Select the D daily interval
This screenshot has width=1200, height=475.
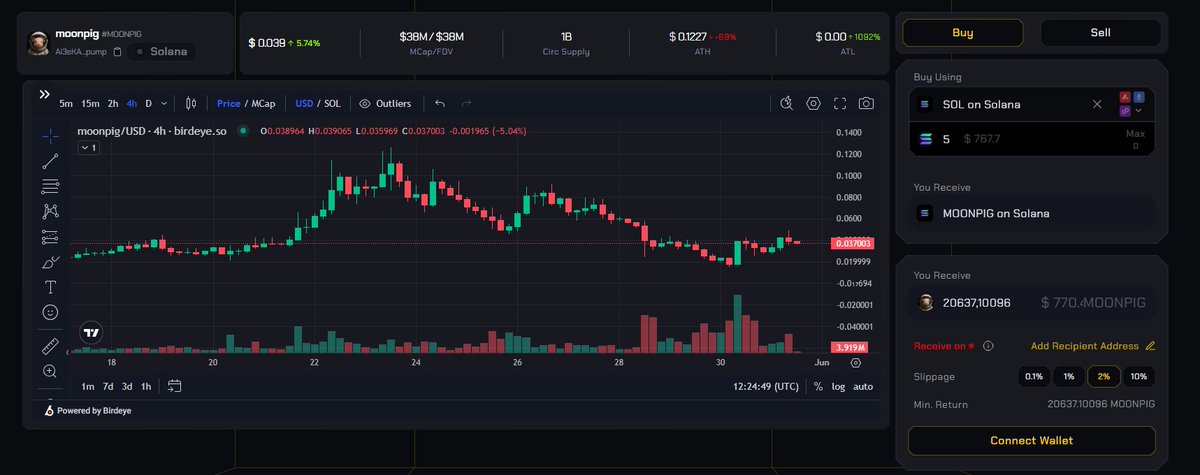(149, 103)
